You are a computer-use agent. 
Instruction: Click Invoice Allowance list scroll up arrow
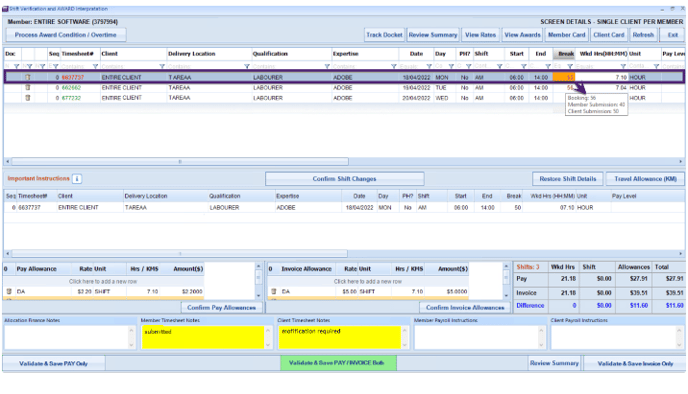tap(506, 266)
